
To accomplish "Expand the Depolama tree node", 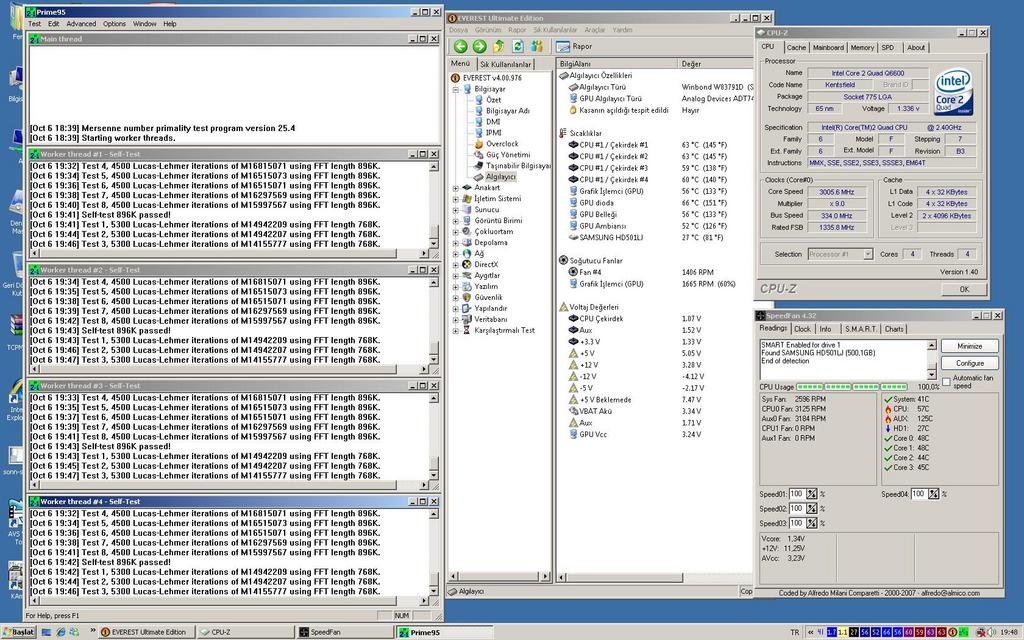I will pyautogui.click(x=456, y=243).
